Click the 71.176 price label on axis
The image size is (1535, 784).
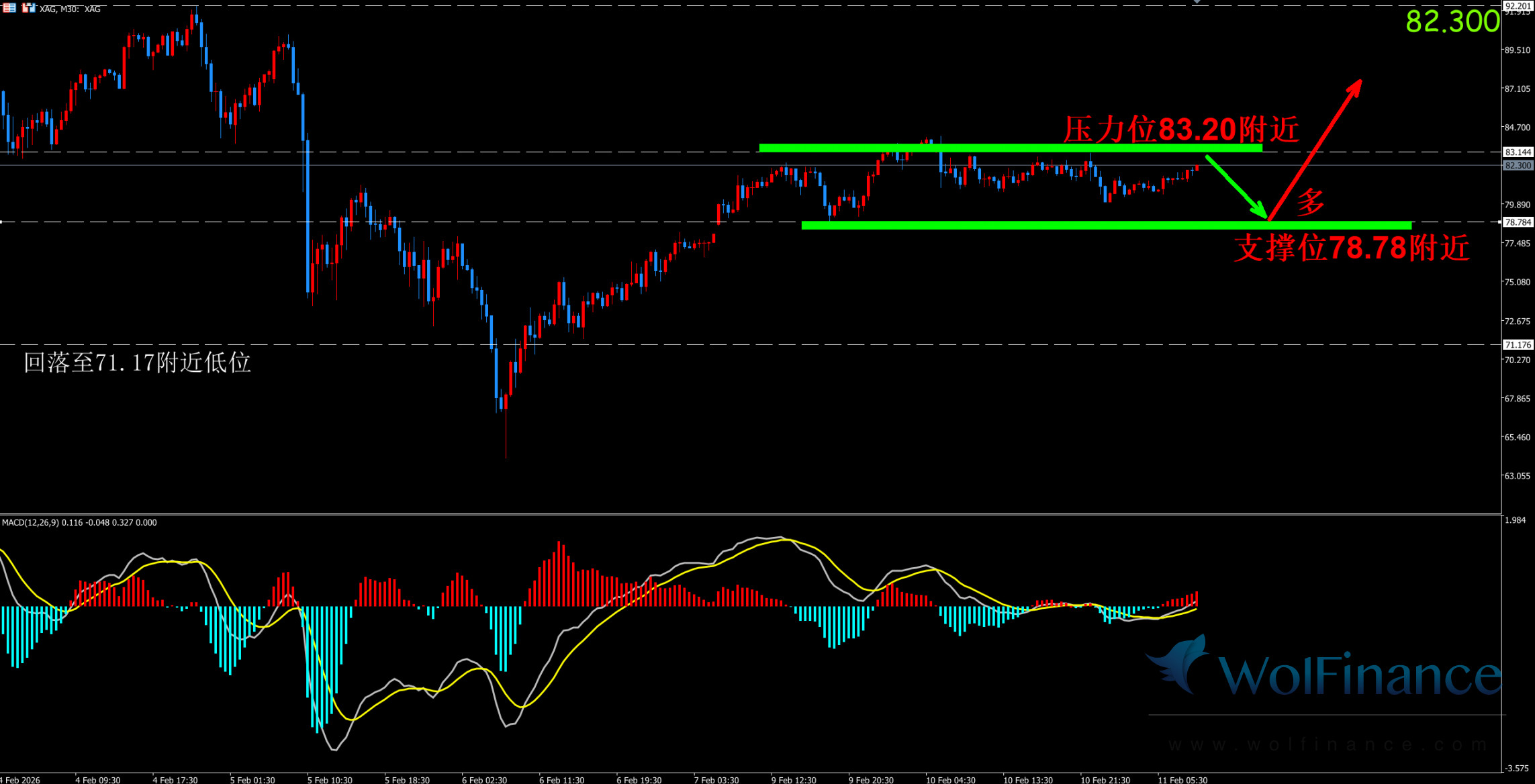[x=1518, y=345]
